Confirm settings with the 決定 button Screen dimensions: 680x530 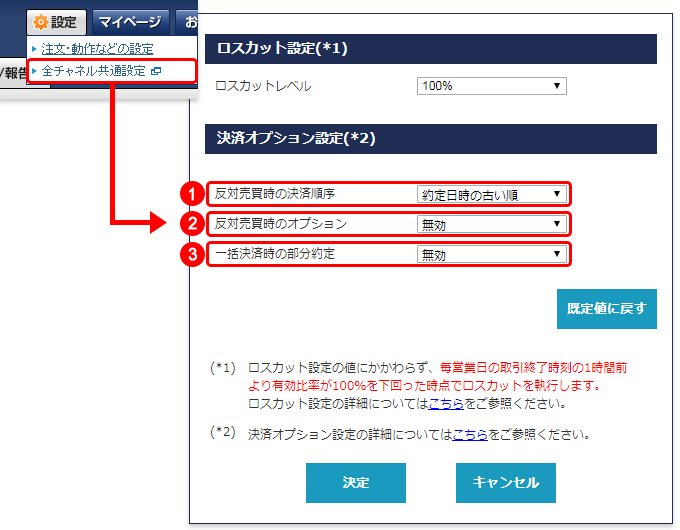pyautogui.click(x=355, y=482)
